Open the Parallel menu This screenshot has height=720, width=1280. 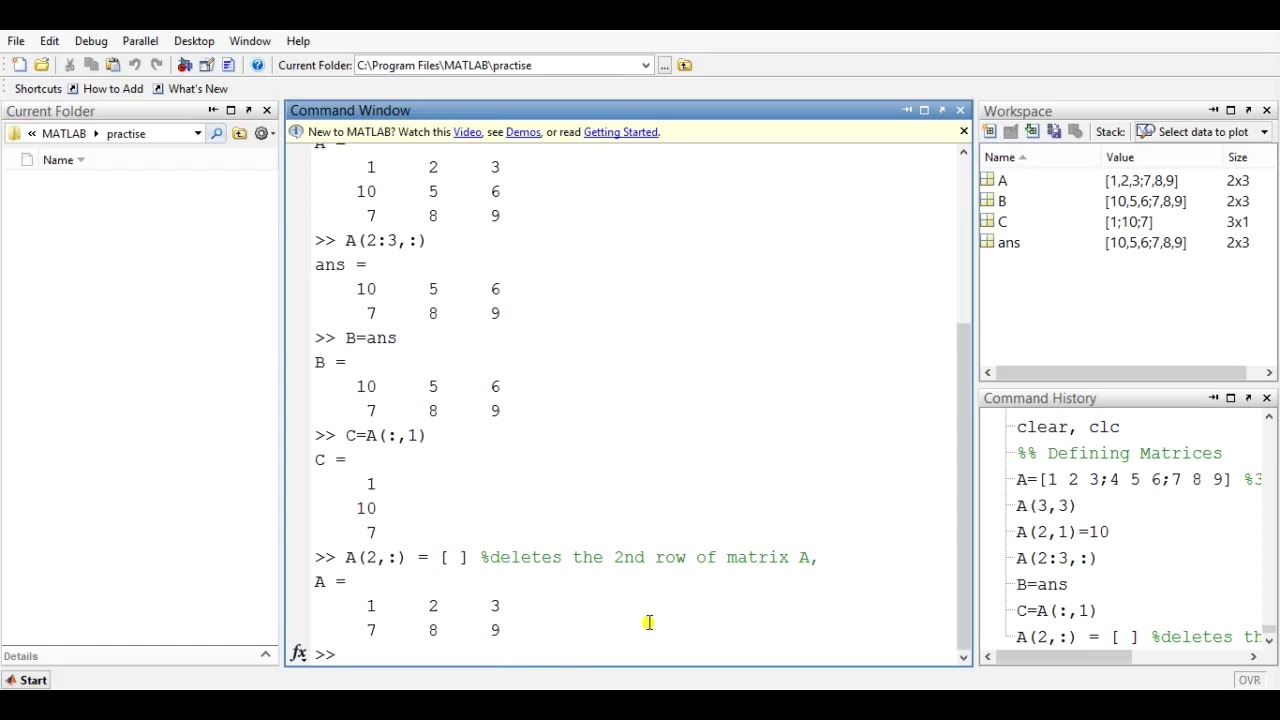tap(140, 41)
